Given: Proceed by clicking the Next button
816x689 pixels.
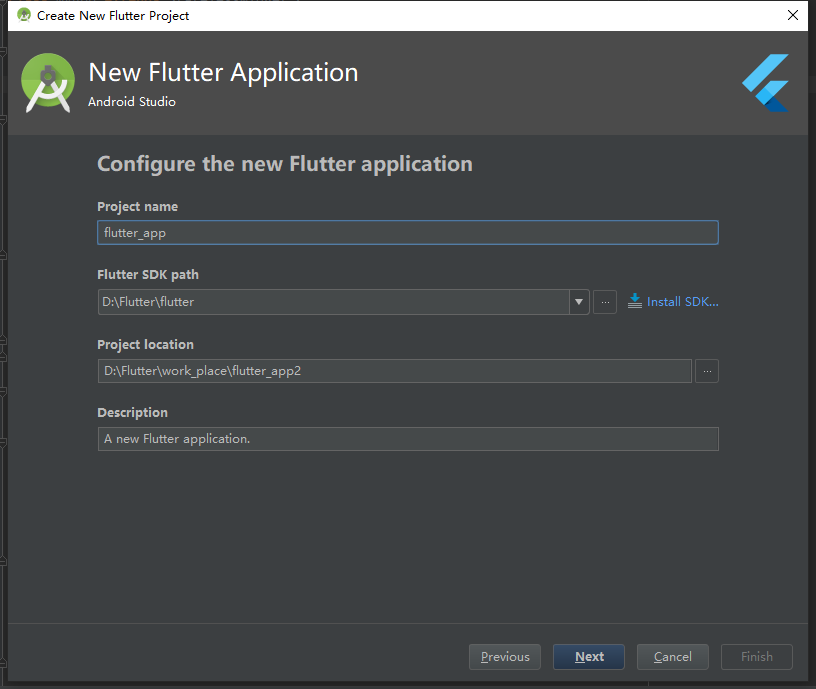Looking at the screenshot, I should (x=589, y=657).
